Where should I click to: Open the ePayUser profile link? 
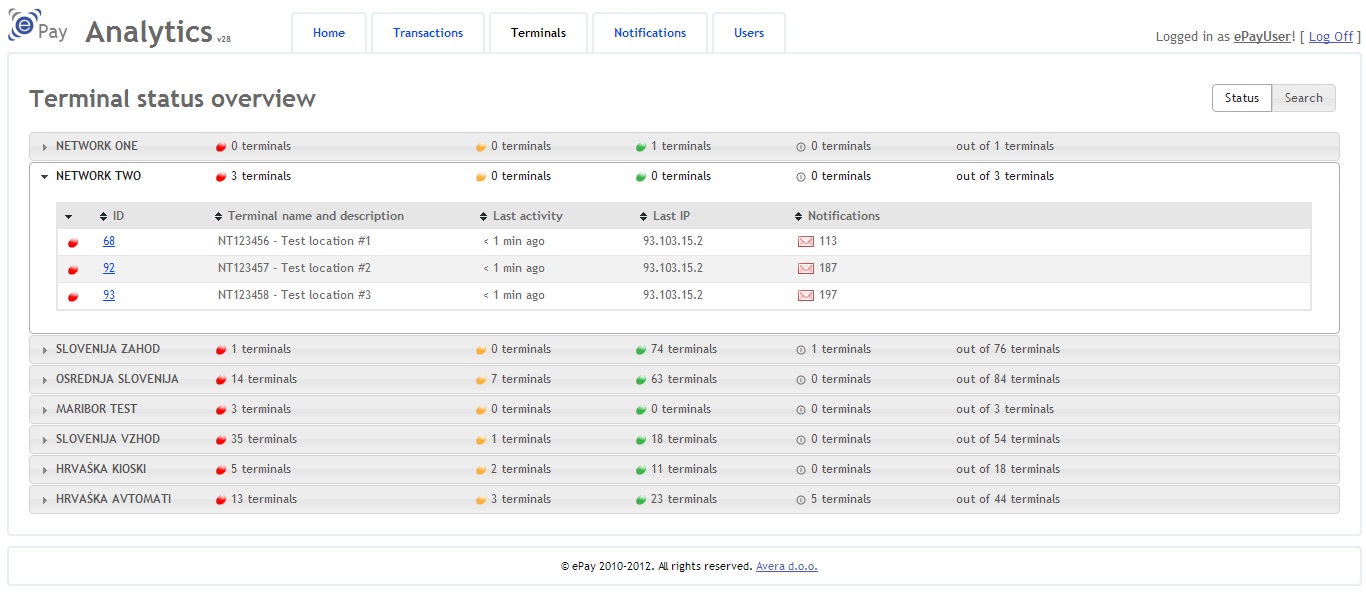tap(1263, 37)
